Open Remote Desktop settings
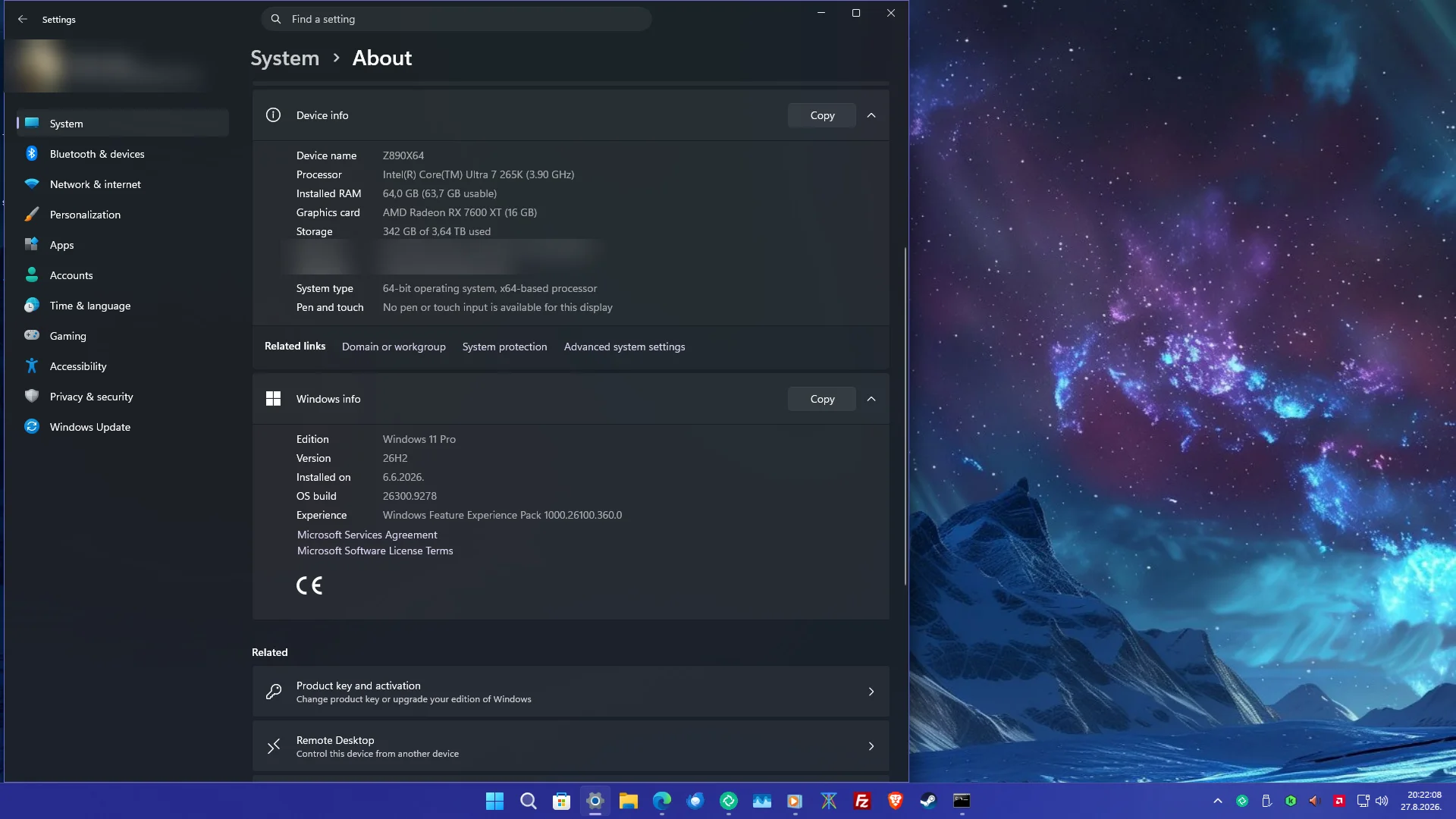The image size is (1456, 819). 570,746
